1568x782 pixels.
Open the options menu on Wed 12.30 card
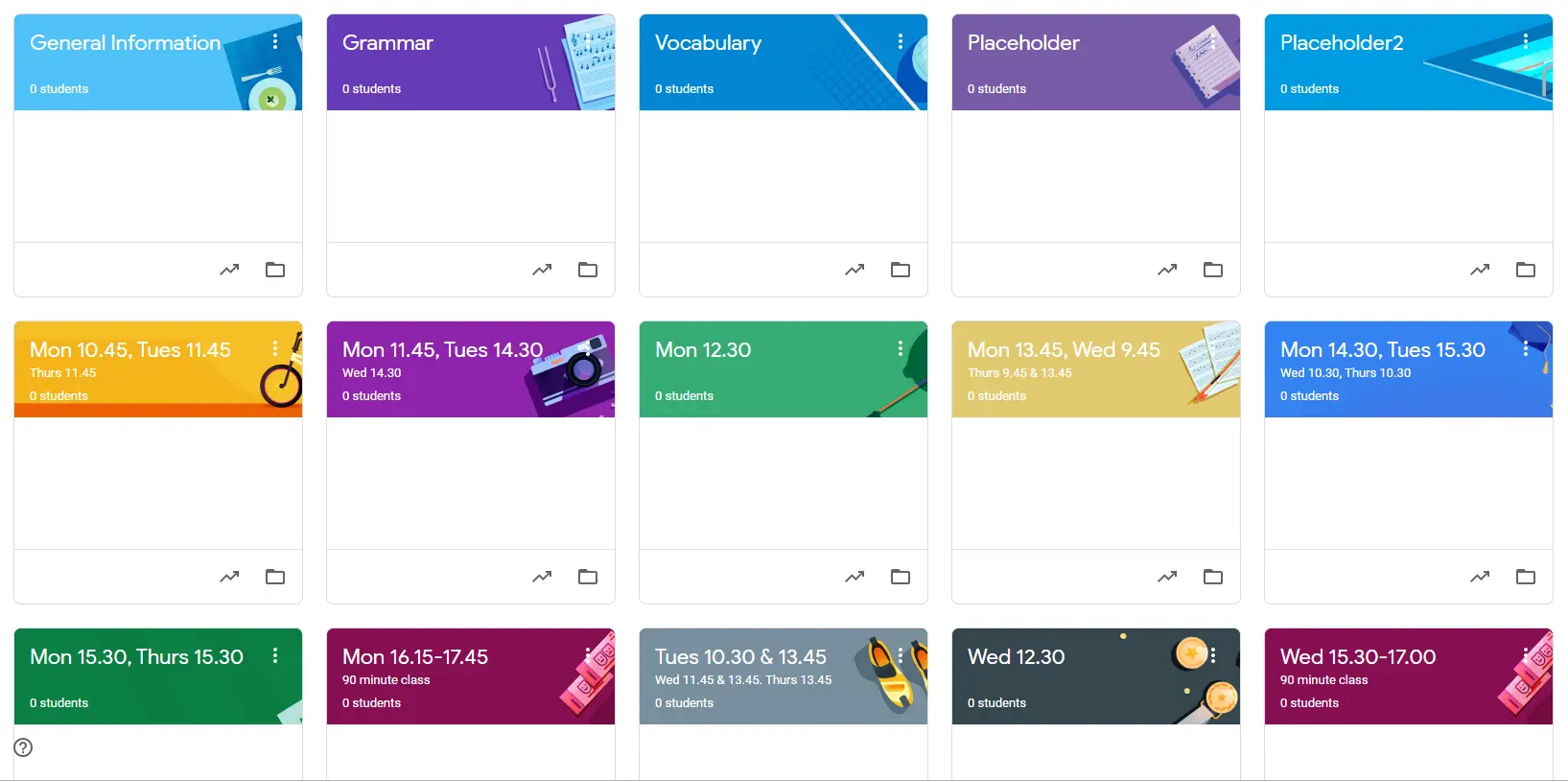(1213, 655)
